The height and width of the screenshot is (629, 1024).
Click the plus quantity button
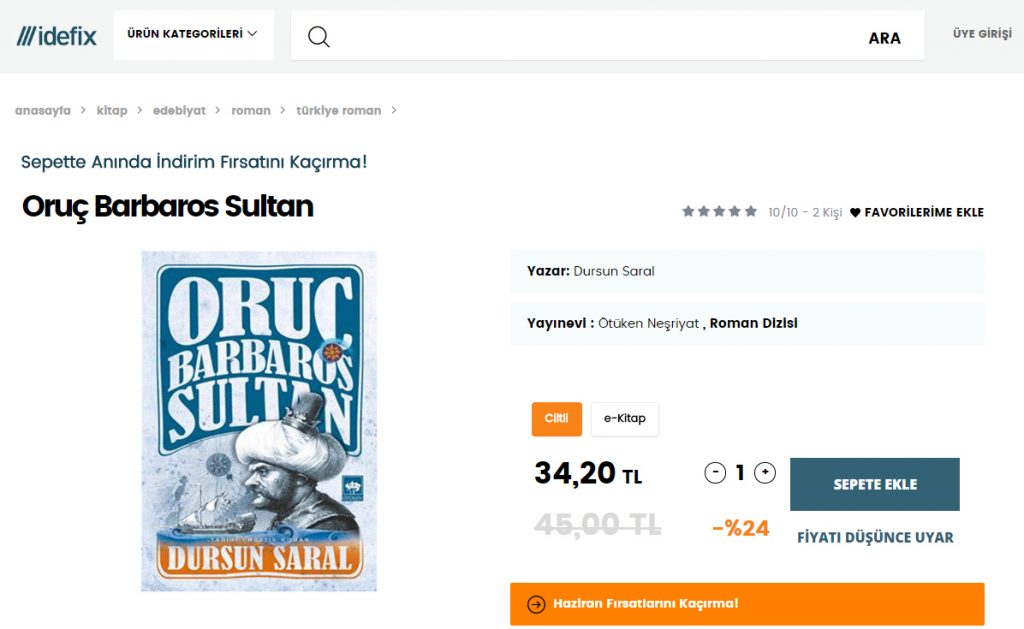765,473
